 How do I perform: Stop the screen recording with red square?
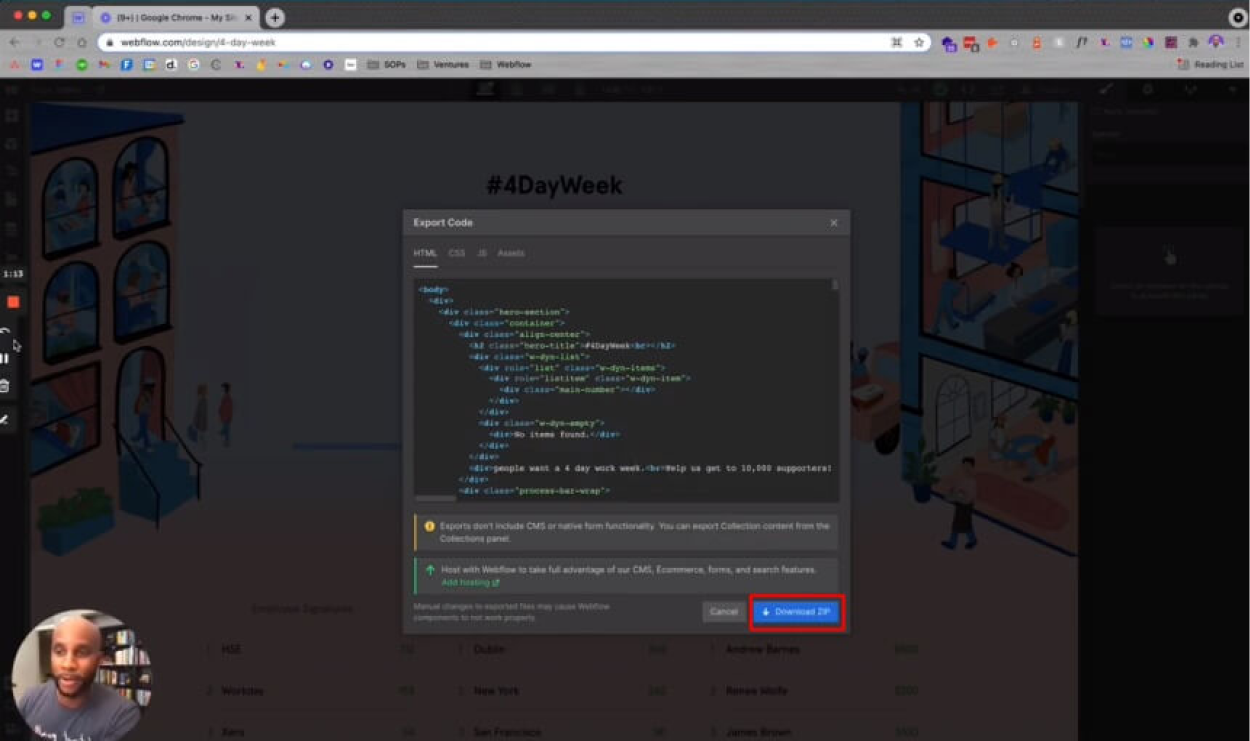coord(13,302)
